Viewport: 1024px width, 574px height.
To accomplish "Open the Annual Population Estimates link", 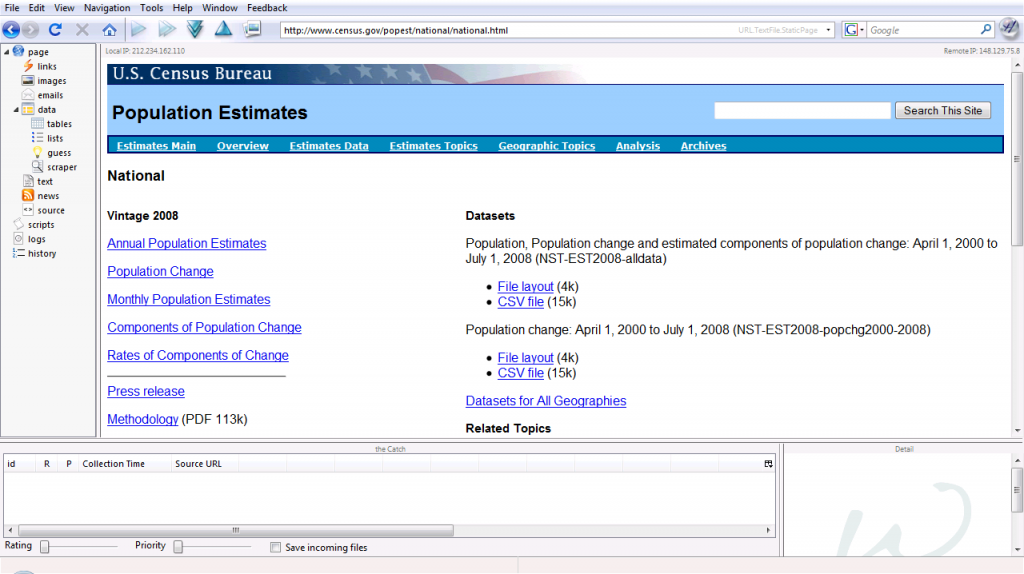I will point(186,243).
